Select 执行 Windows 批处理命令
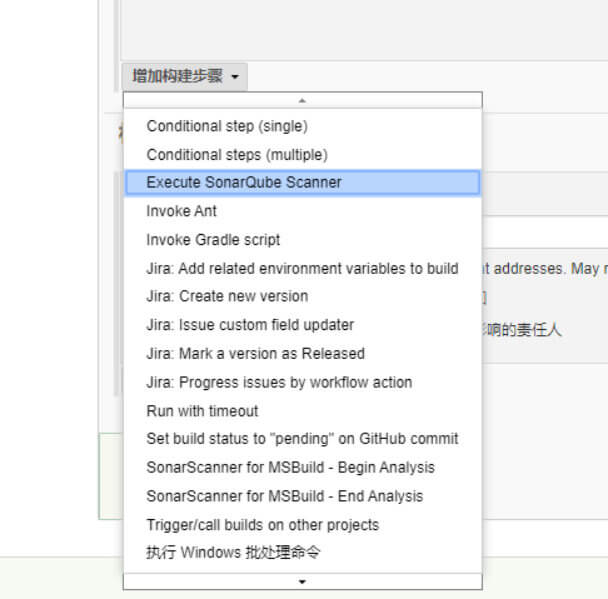This screenshot has width=608, height=599. [x=302, y=552]
